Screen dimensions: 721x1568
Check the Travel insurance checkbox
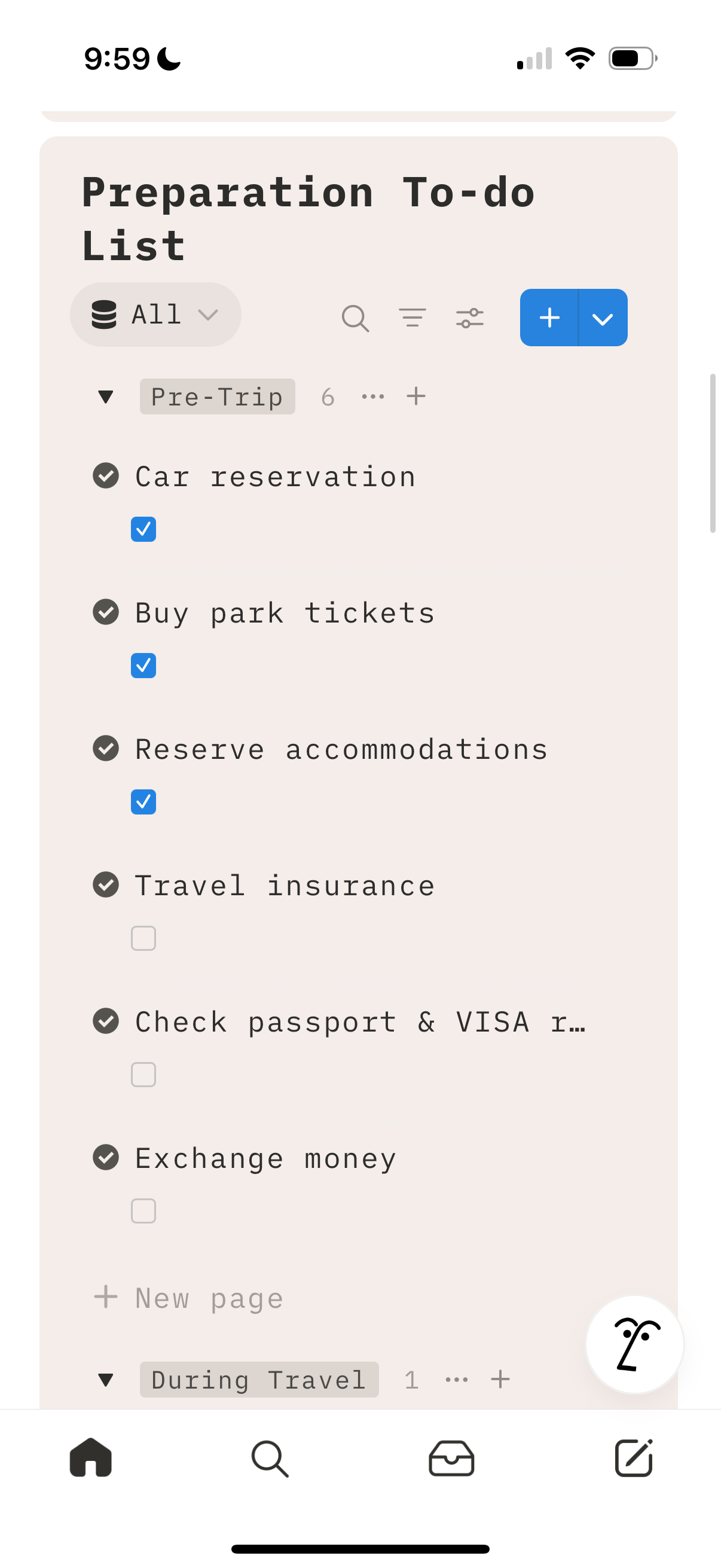click(x=143, y=939)
